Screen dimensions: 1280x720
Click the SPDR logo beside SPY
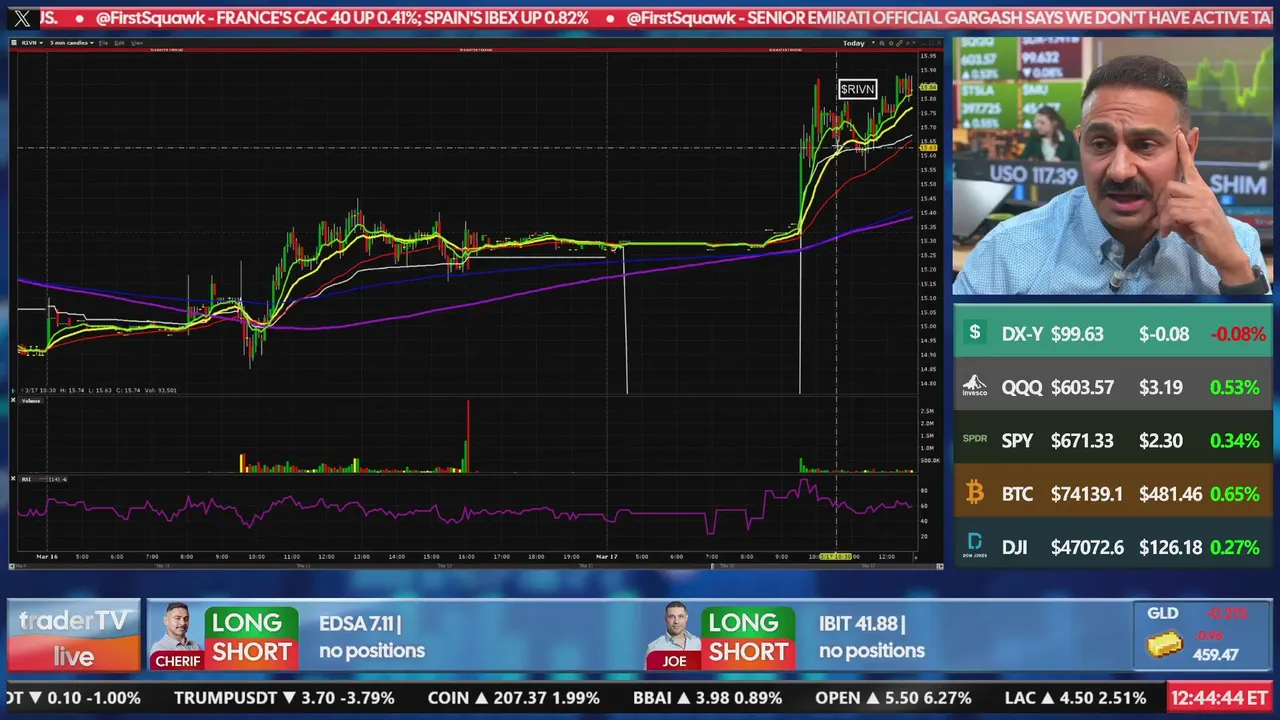click(975, 439)
